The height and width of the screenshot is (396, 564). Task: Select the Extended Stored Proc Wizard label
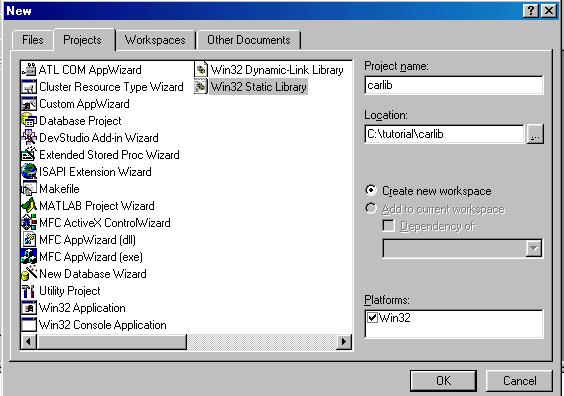click(x=109, y=155)
